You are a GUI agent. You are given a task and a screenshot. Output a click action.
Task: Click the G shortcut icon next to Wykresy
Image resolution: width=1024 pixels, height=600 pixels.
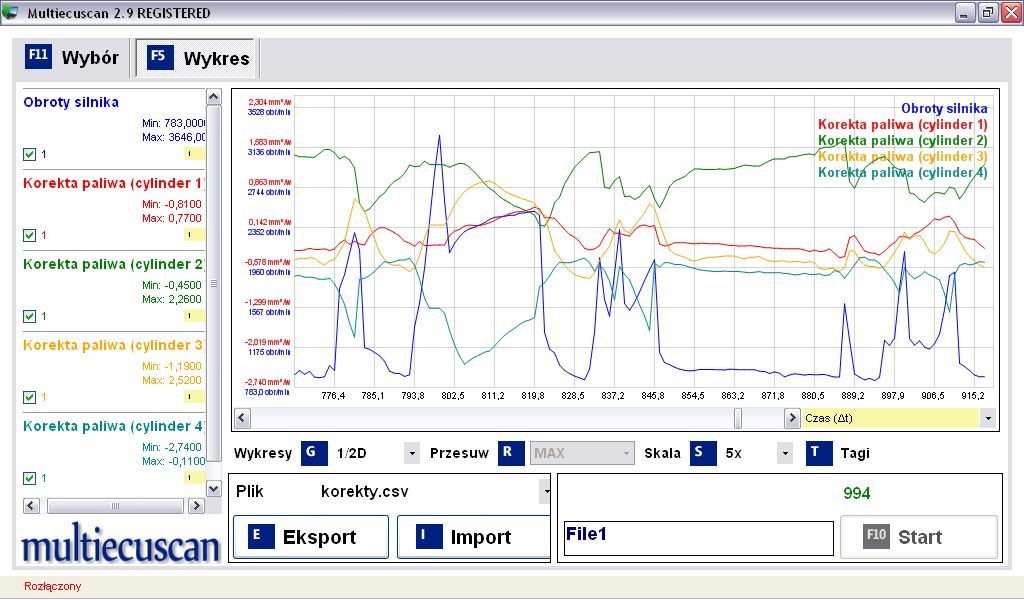click(314, 453)
